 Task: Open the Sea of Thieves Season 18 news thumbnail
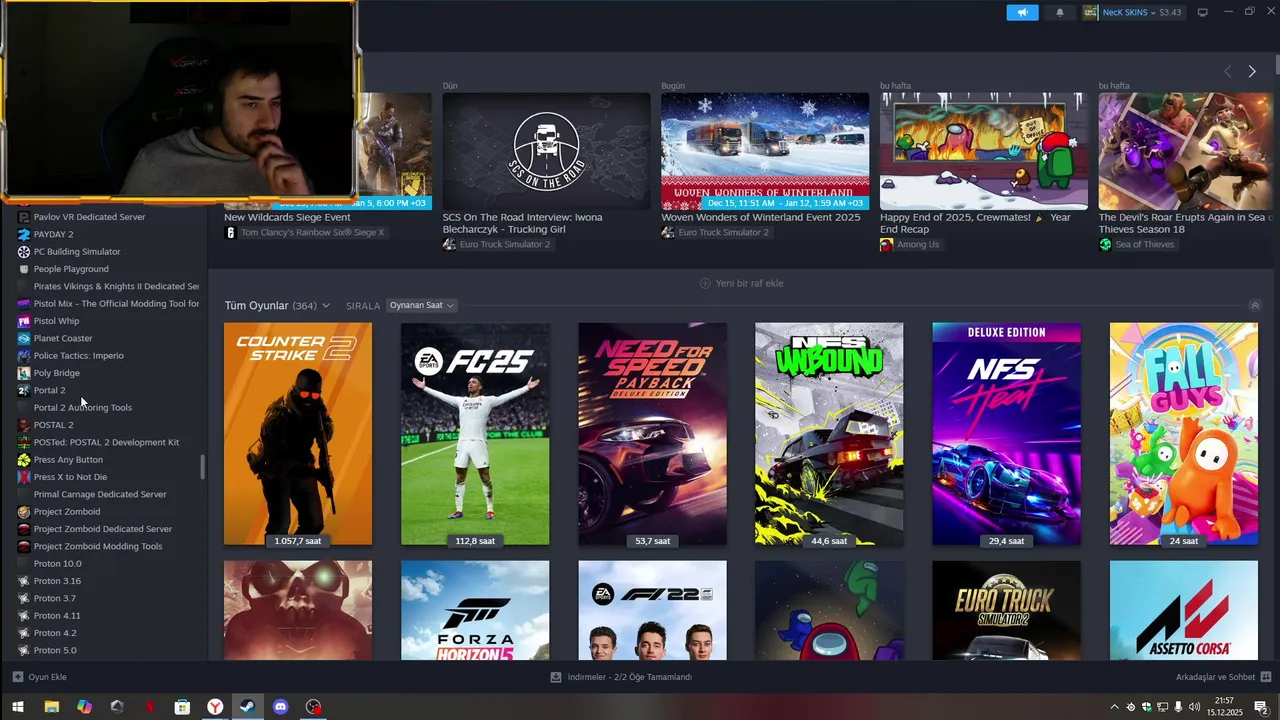(x=1186, y=151)
